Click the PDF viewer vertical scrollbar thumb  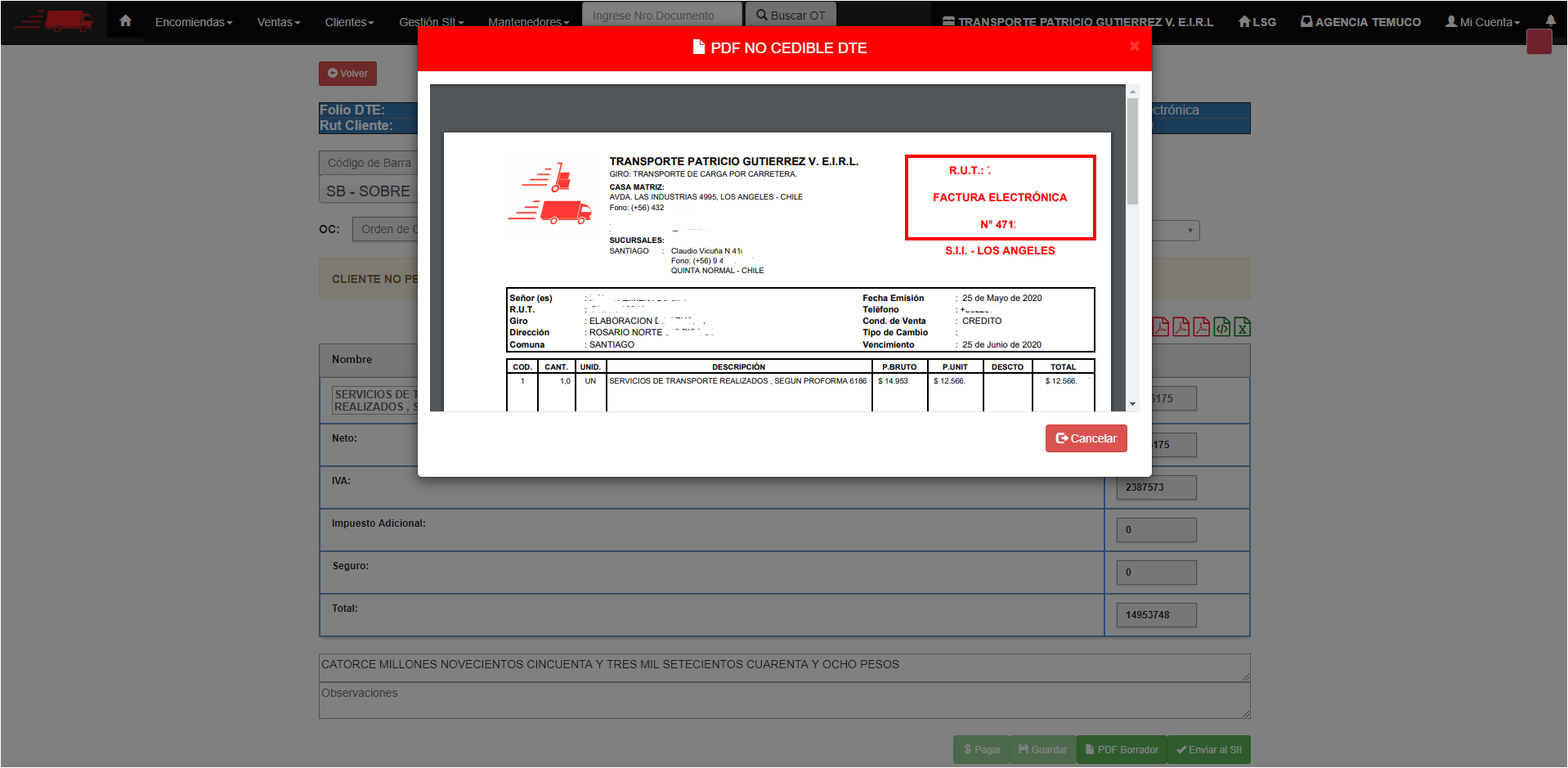coord(1132,151)
